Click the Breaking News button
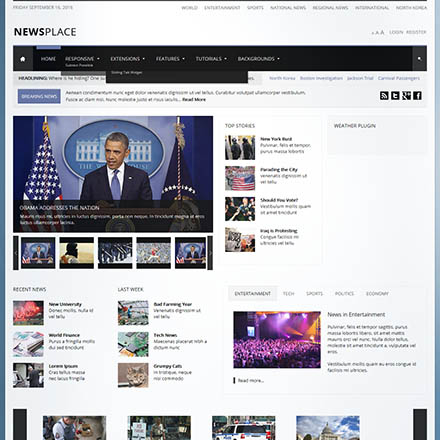The width and height of the screenshot is (440, 440). 39,96
